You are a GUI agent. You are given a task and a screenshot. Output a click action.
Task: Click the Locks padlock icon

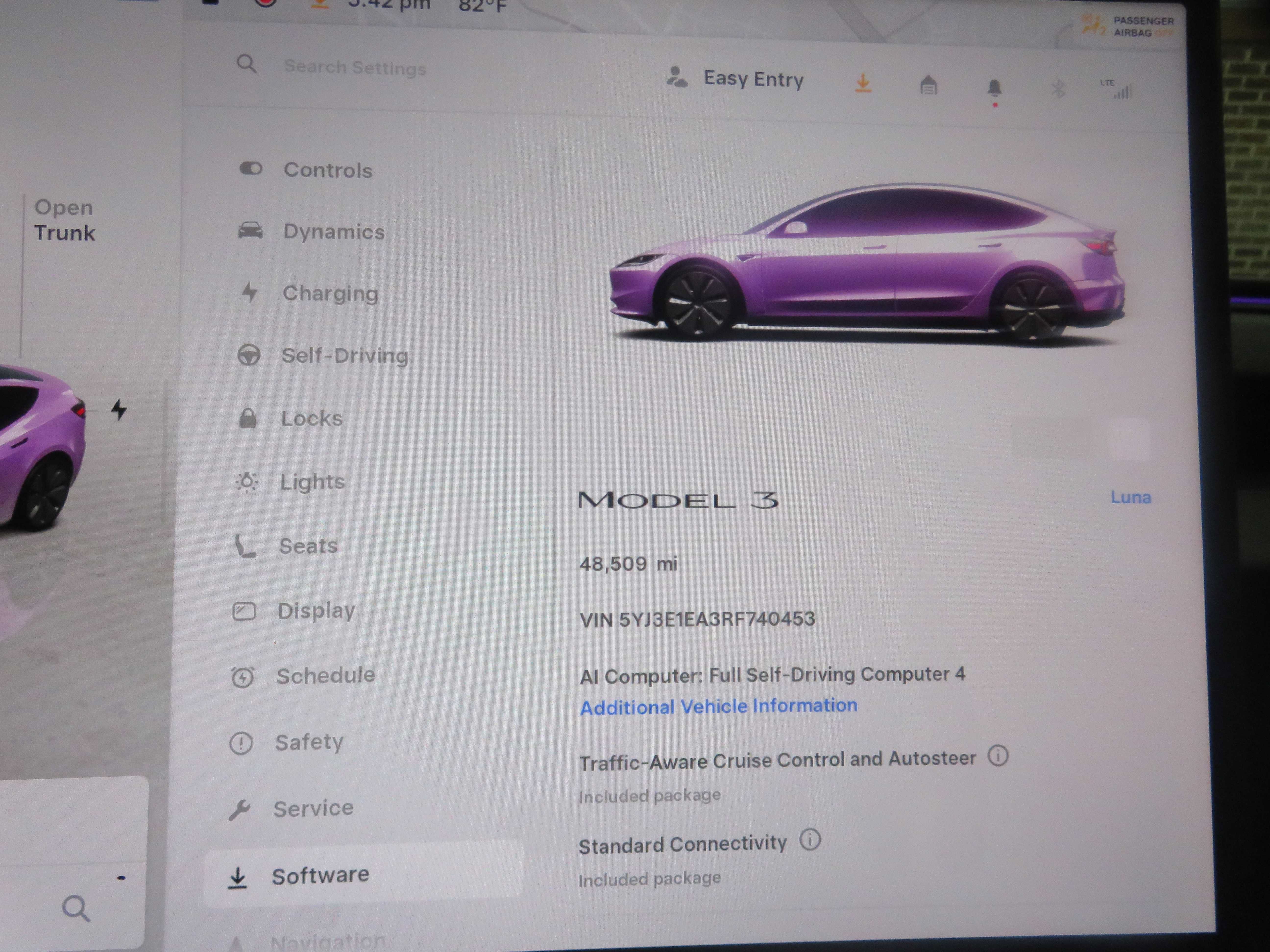[247, 418]
